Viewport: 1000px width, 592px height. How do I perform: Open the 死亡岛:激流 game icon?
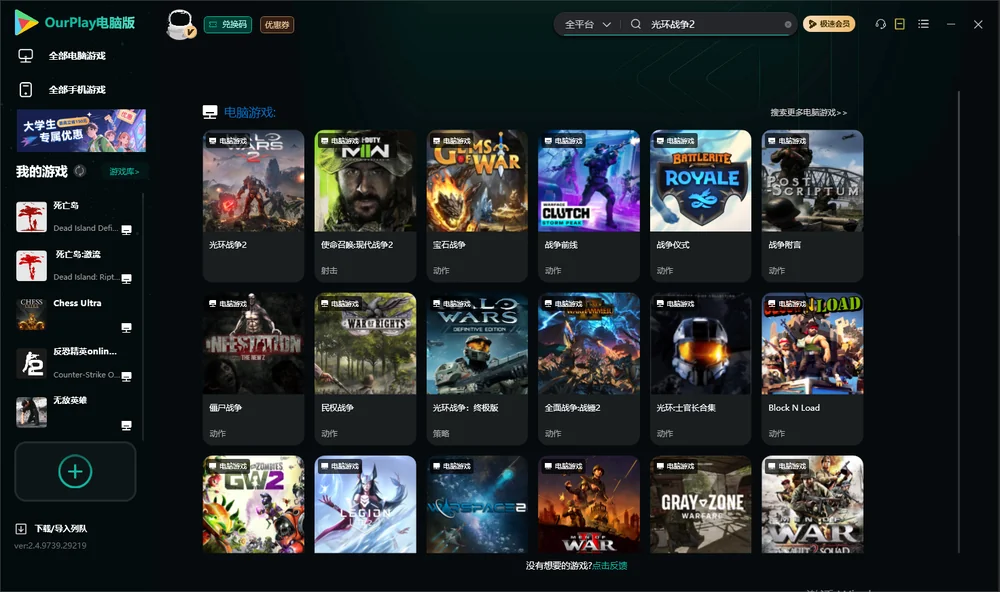(x=31, y=266)
